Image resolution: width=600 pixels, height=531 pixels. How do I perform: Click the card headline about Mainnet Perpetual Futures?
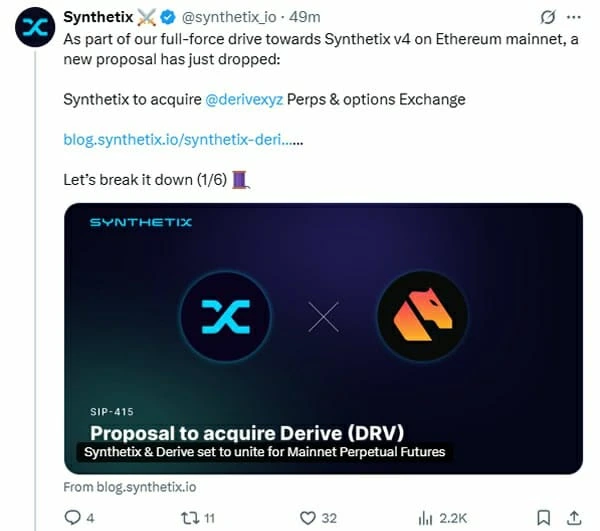[x=265, y=452]
